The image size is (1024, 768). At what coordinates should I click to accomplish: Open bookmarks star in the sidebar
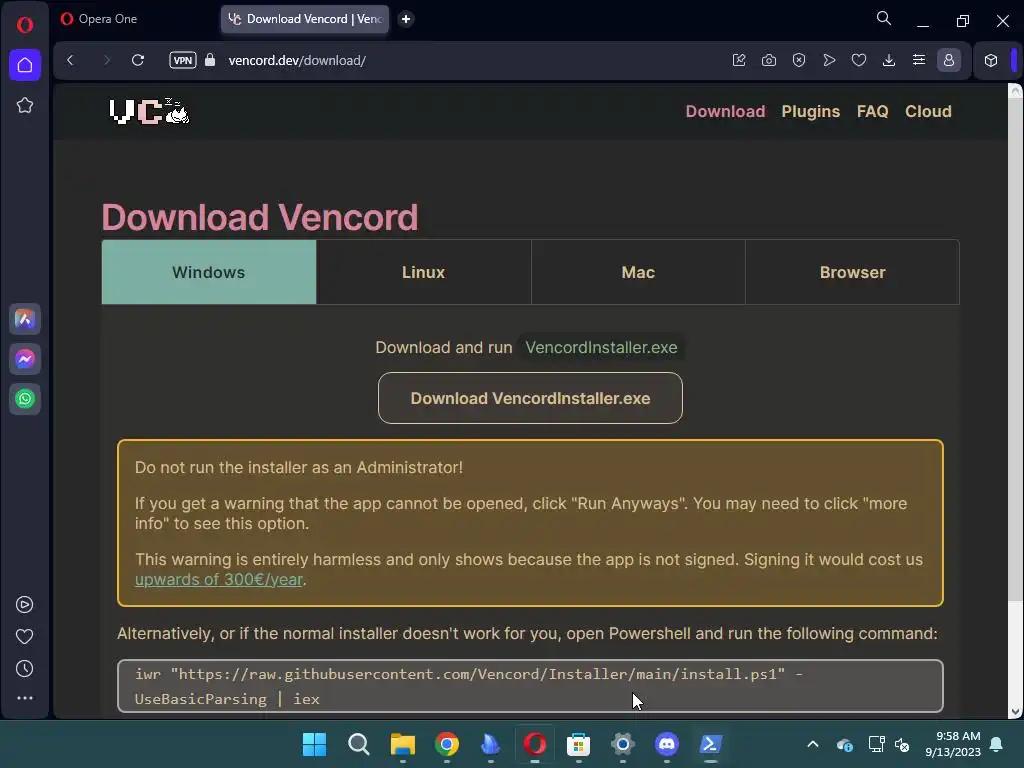(x=25, y=105)
